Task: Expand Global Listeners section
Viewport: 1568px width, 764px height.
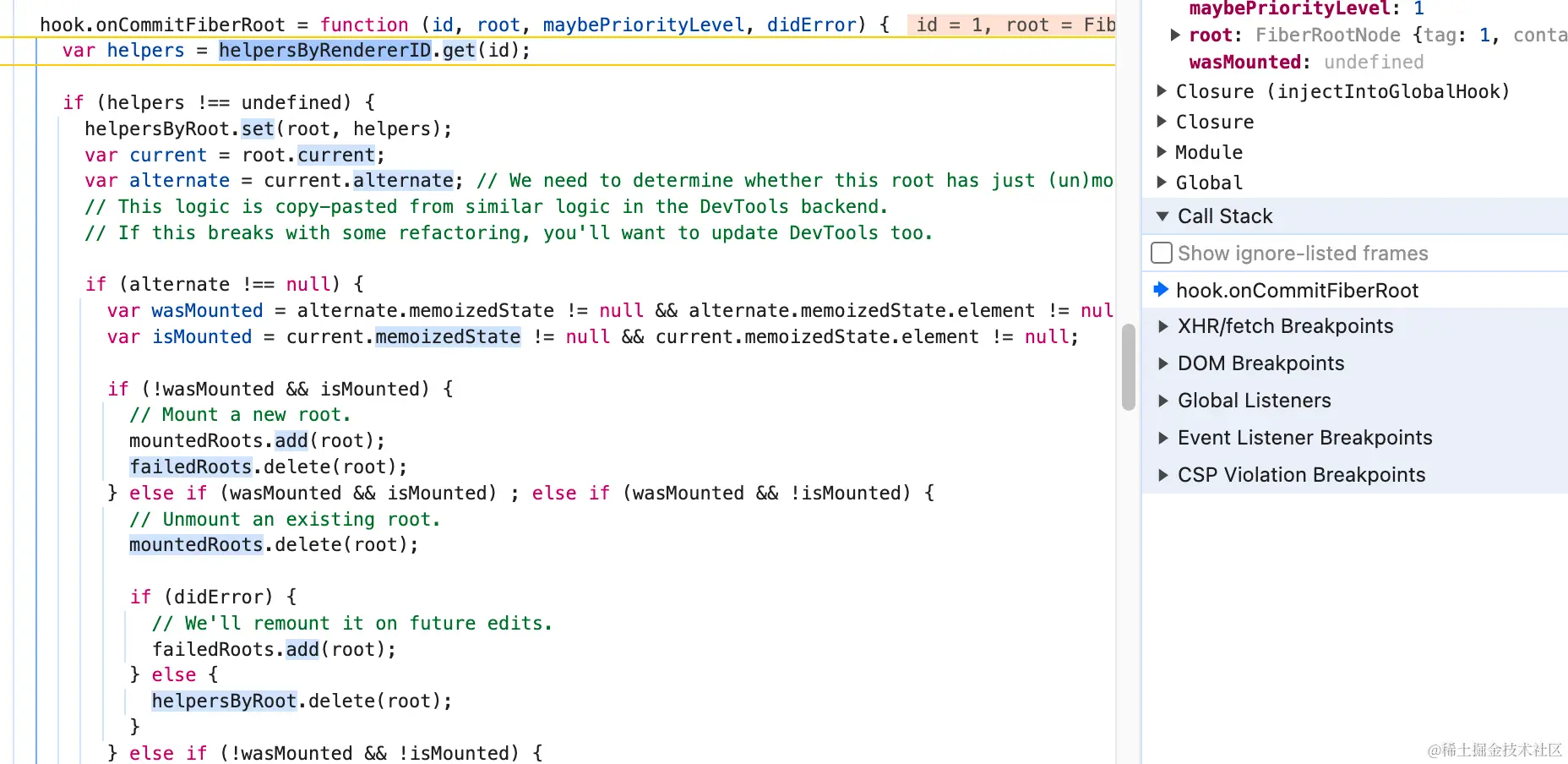Action: 1162,401
